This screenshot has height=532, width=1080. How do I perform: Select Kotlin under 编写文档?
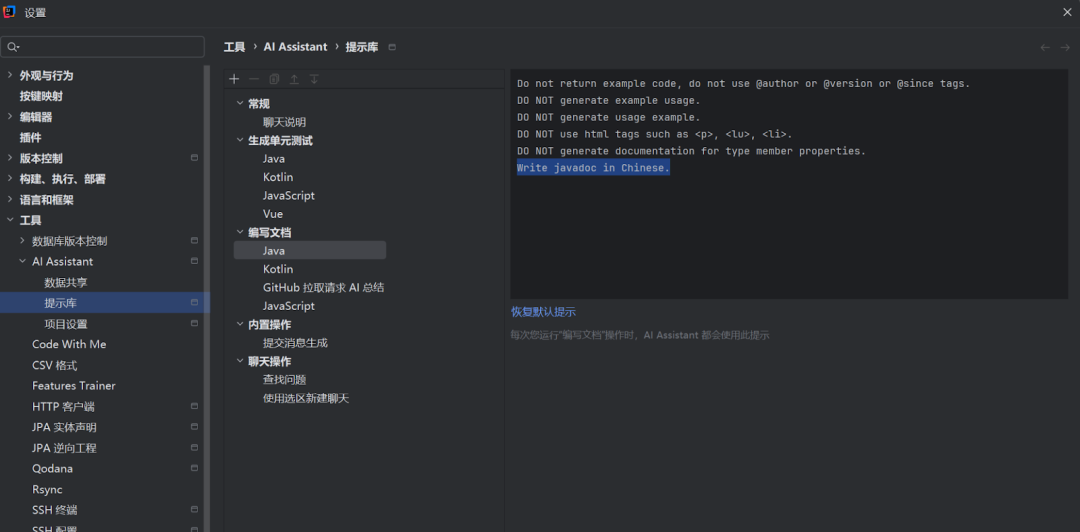tap(278, 269)
